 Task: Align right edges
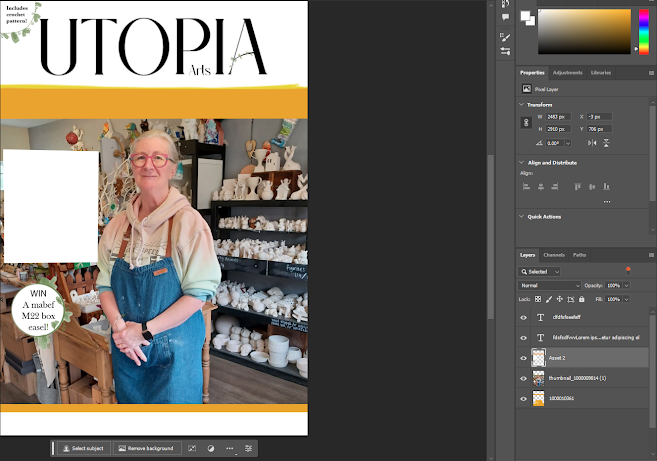pyautogui.click(x=555, y=186)
